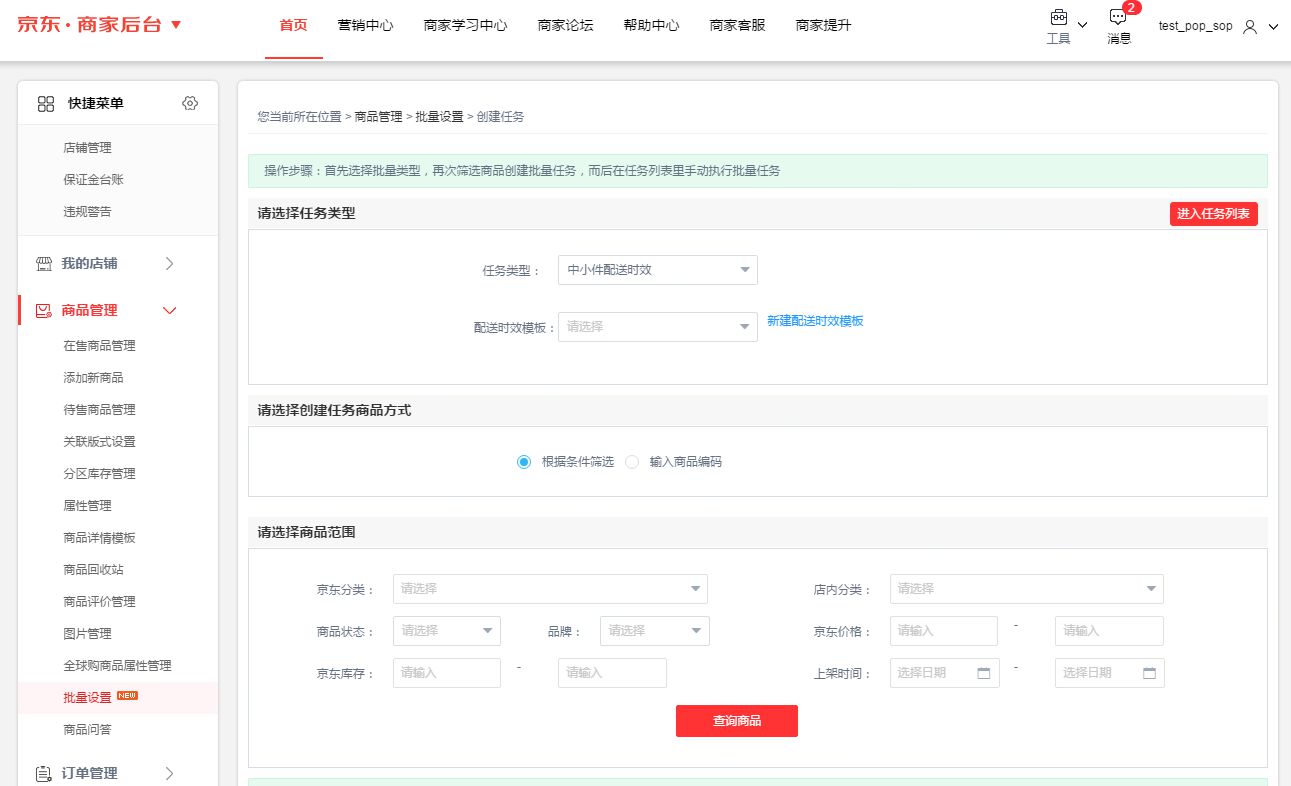
Task: Open the 配送时效模板 dropdown
Action: [x=658, y=326]
